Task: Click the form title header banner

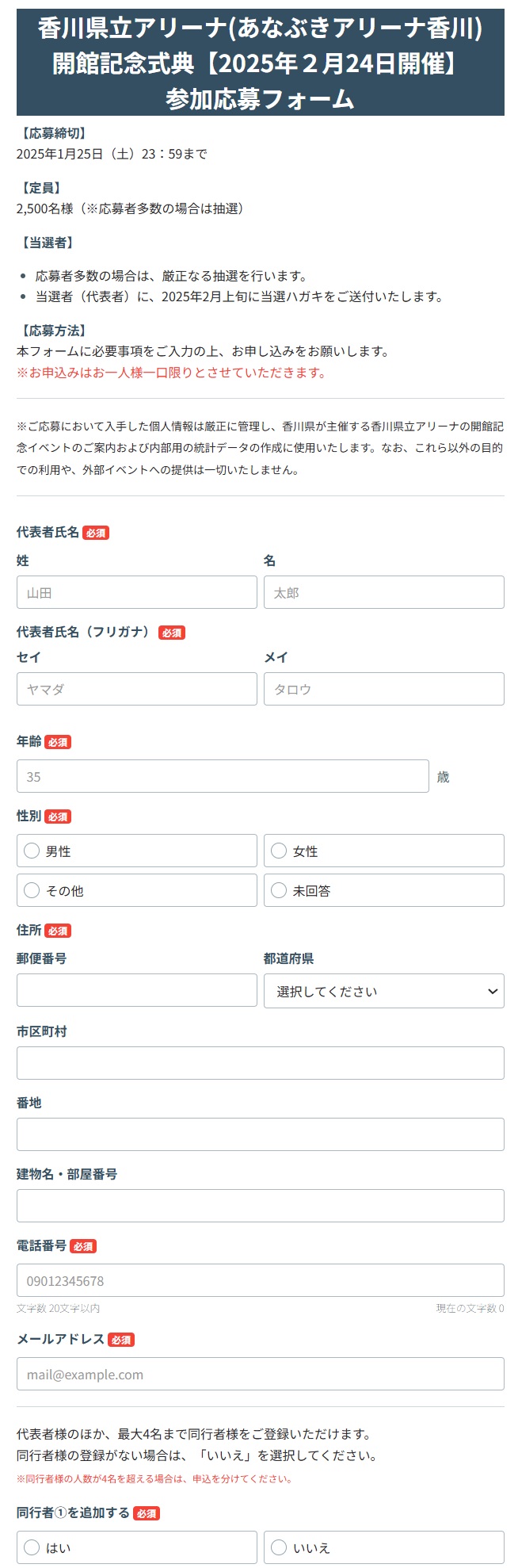Action: click(261, 63)
